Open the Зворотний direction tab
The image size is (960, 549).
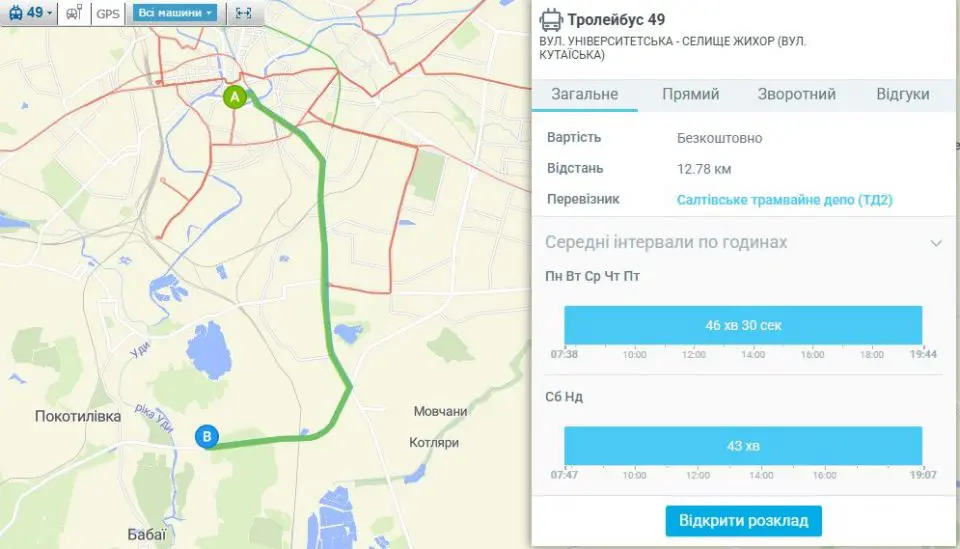tap(797, 94)
